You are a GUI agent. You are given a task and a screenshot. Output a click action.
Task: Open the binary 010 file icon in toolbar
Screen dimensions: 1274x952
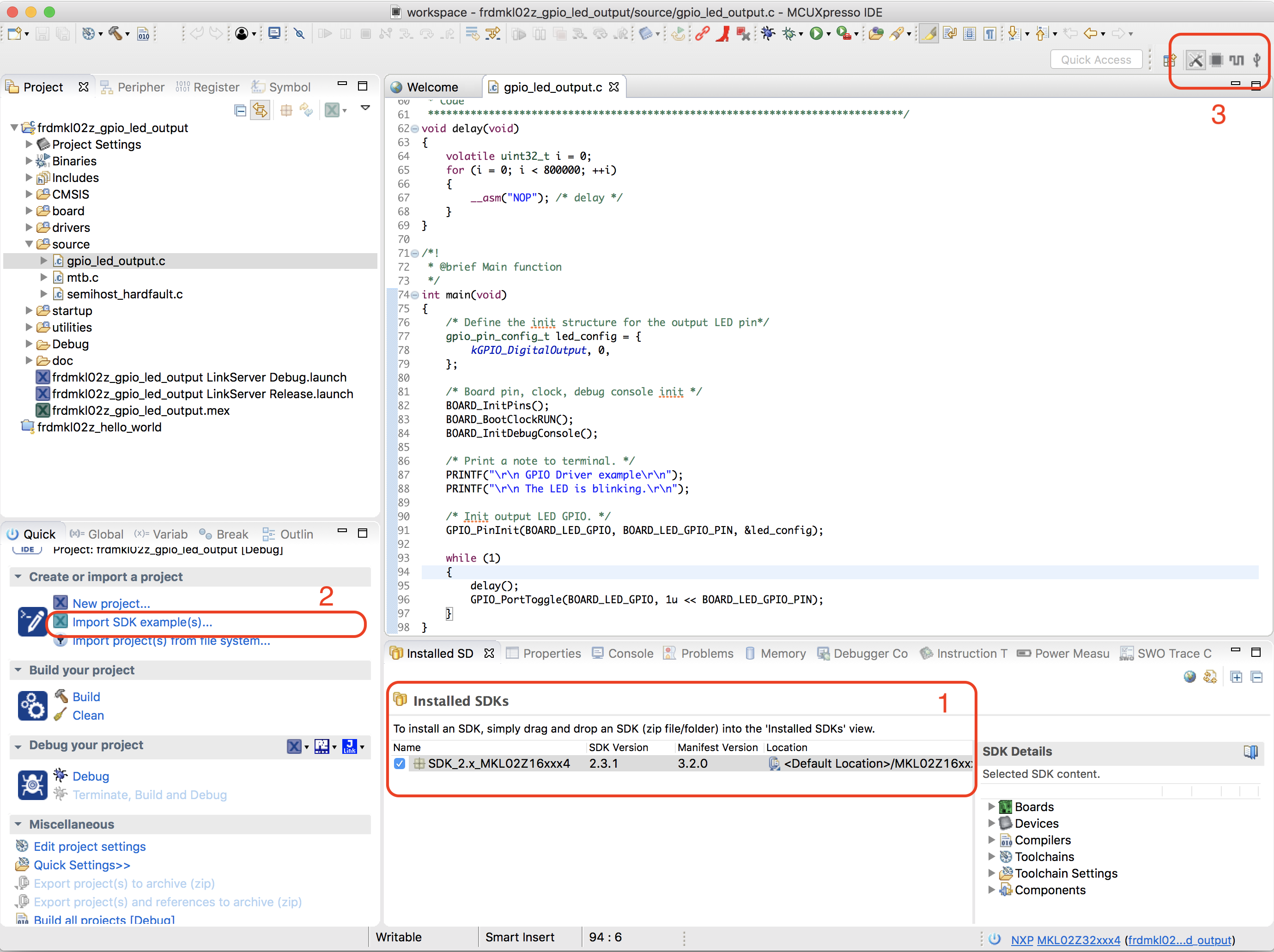[143, 34]
